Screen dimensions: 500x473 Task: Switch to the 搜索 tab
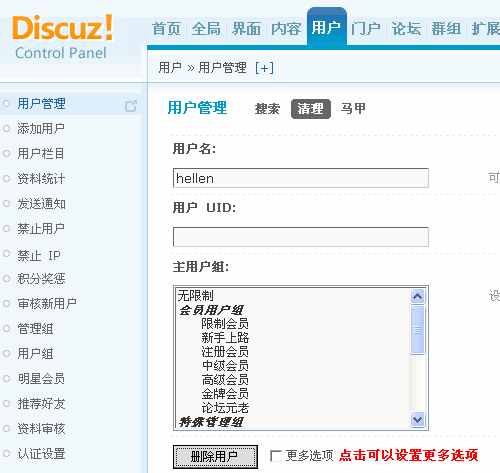[267, 109]
